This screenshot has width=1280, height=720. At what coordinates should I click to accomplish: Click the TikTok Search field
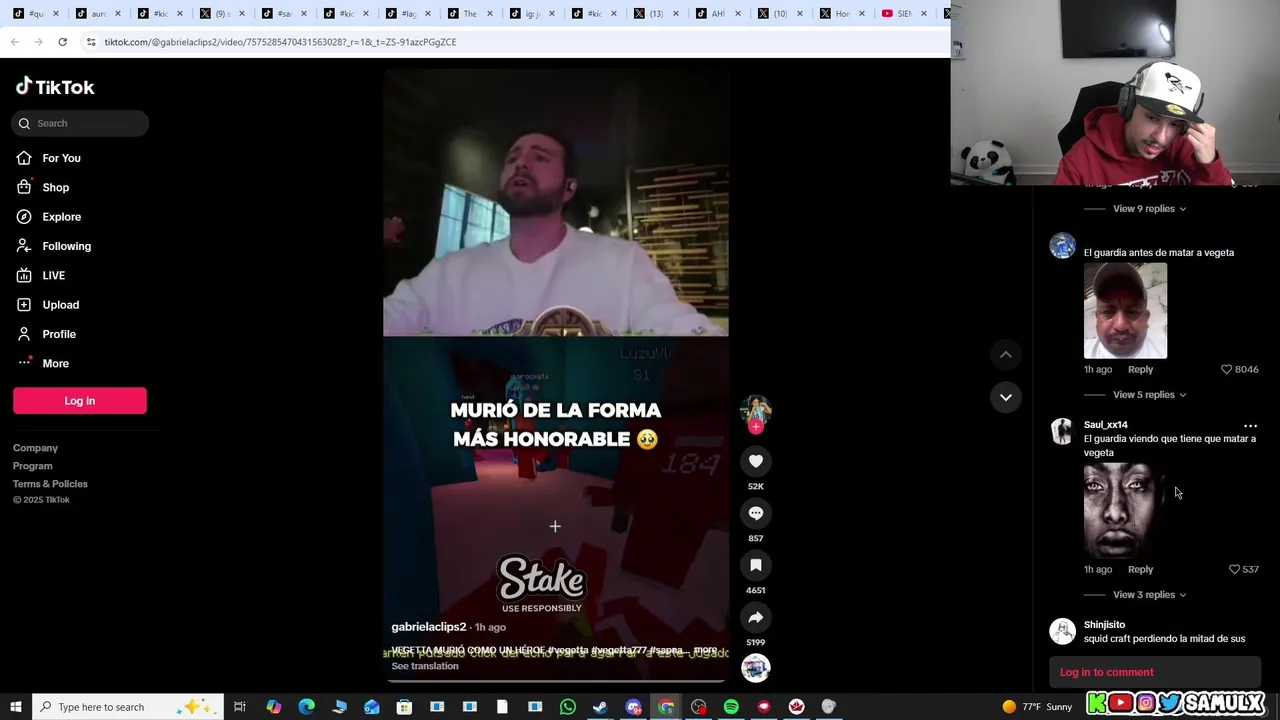[81, 123]
